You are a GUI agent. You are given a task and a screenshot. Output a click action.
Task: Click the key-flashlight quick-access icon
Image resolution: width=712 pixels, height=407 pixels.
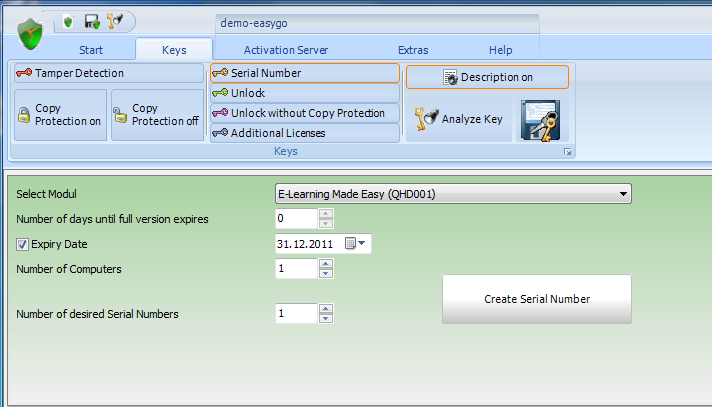tap(115, 21)
